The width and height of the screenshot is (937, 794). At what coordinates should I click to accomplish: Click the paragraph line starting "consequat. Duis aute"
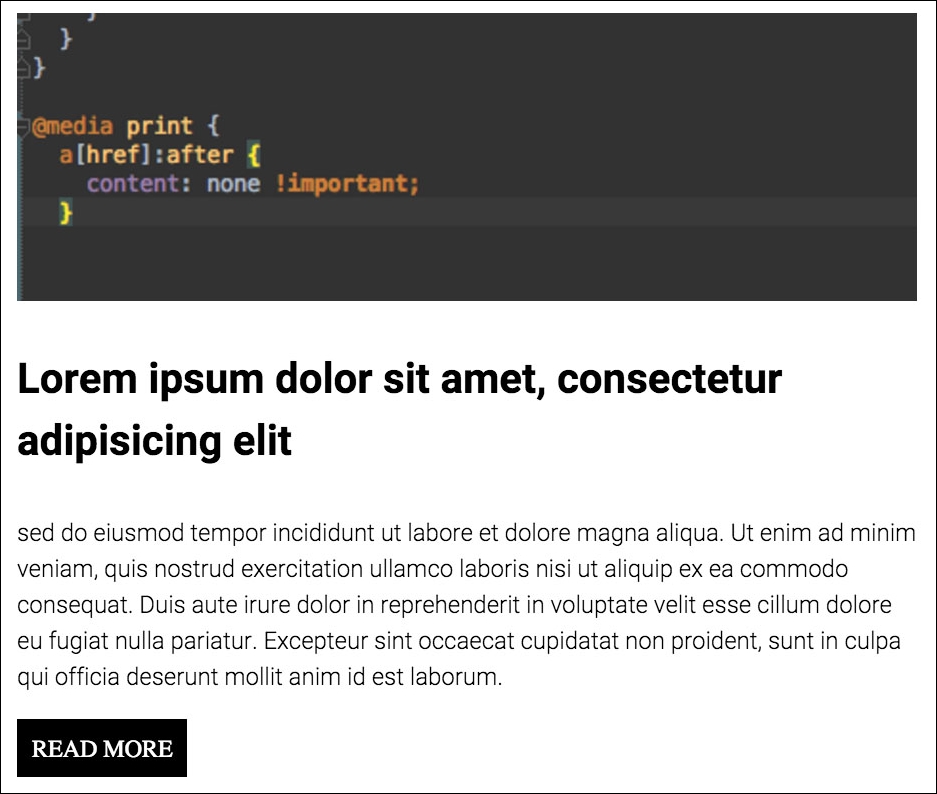point(455,606)
